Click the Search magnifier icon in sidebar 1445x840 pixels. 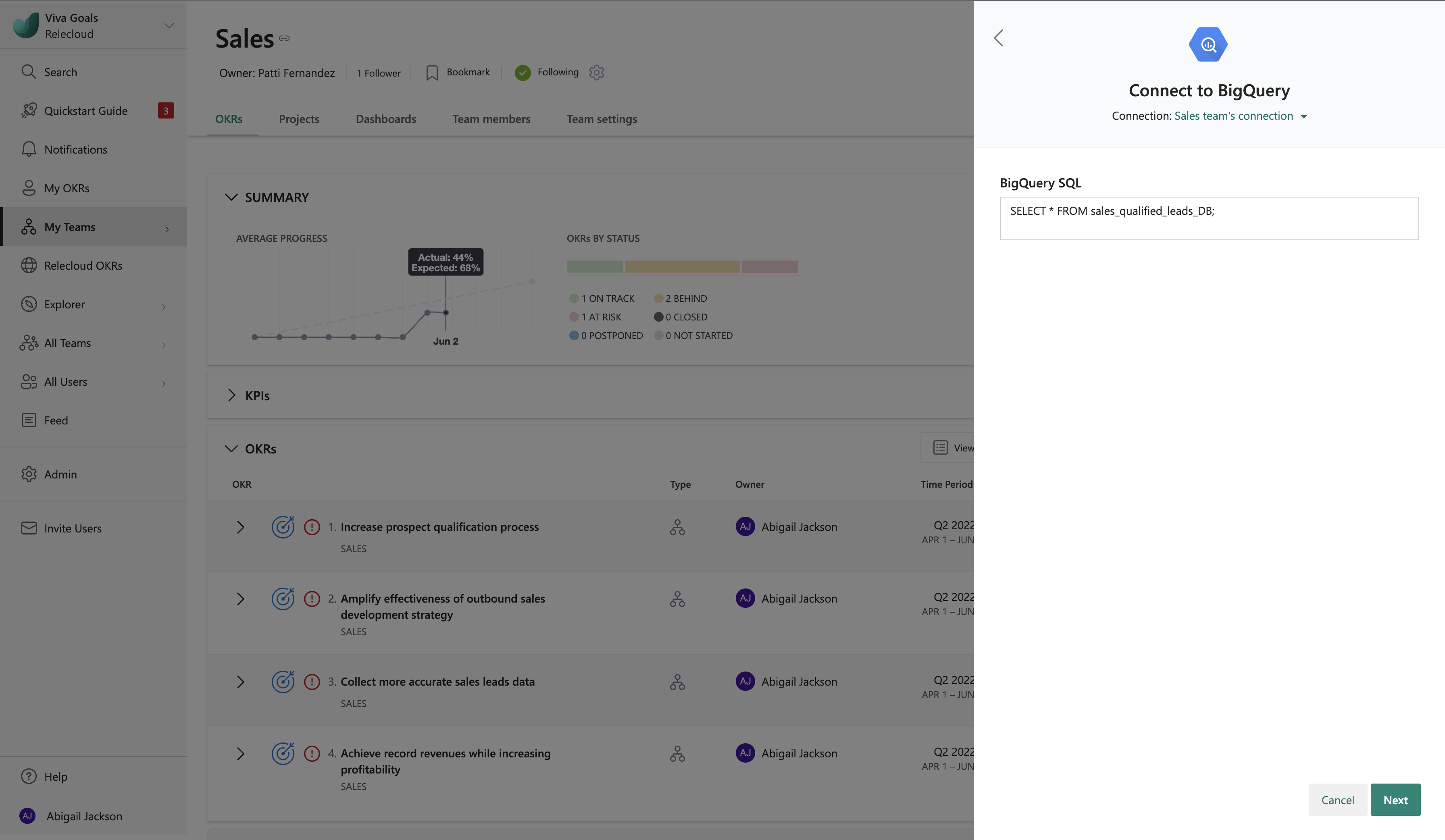(x=28, y=72)
